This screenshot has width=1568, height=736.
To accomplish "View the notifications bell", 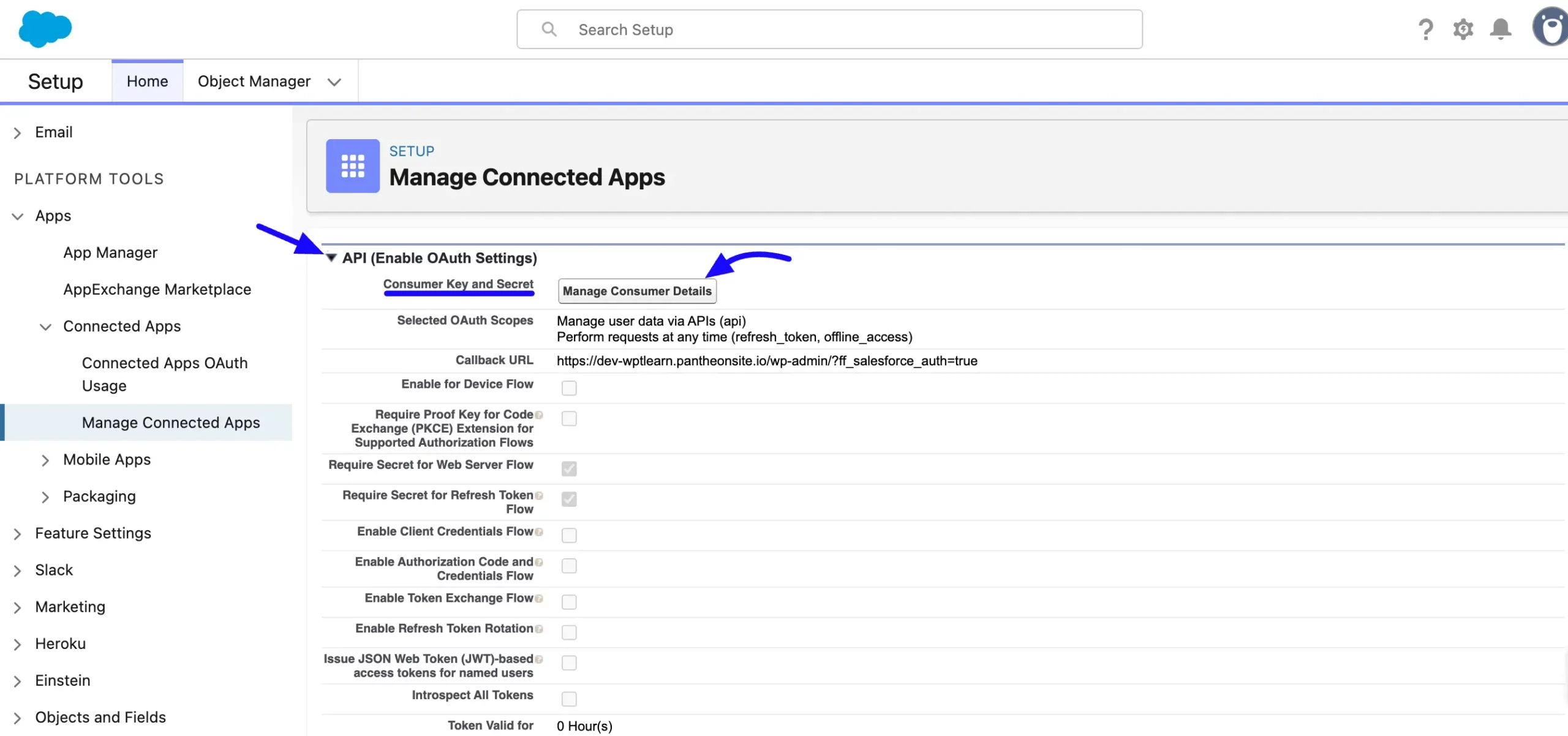I will point(1500,29).
